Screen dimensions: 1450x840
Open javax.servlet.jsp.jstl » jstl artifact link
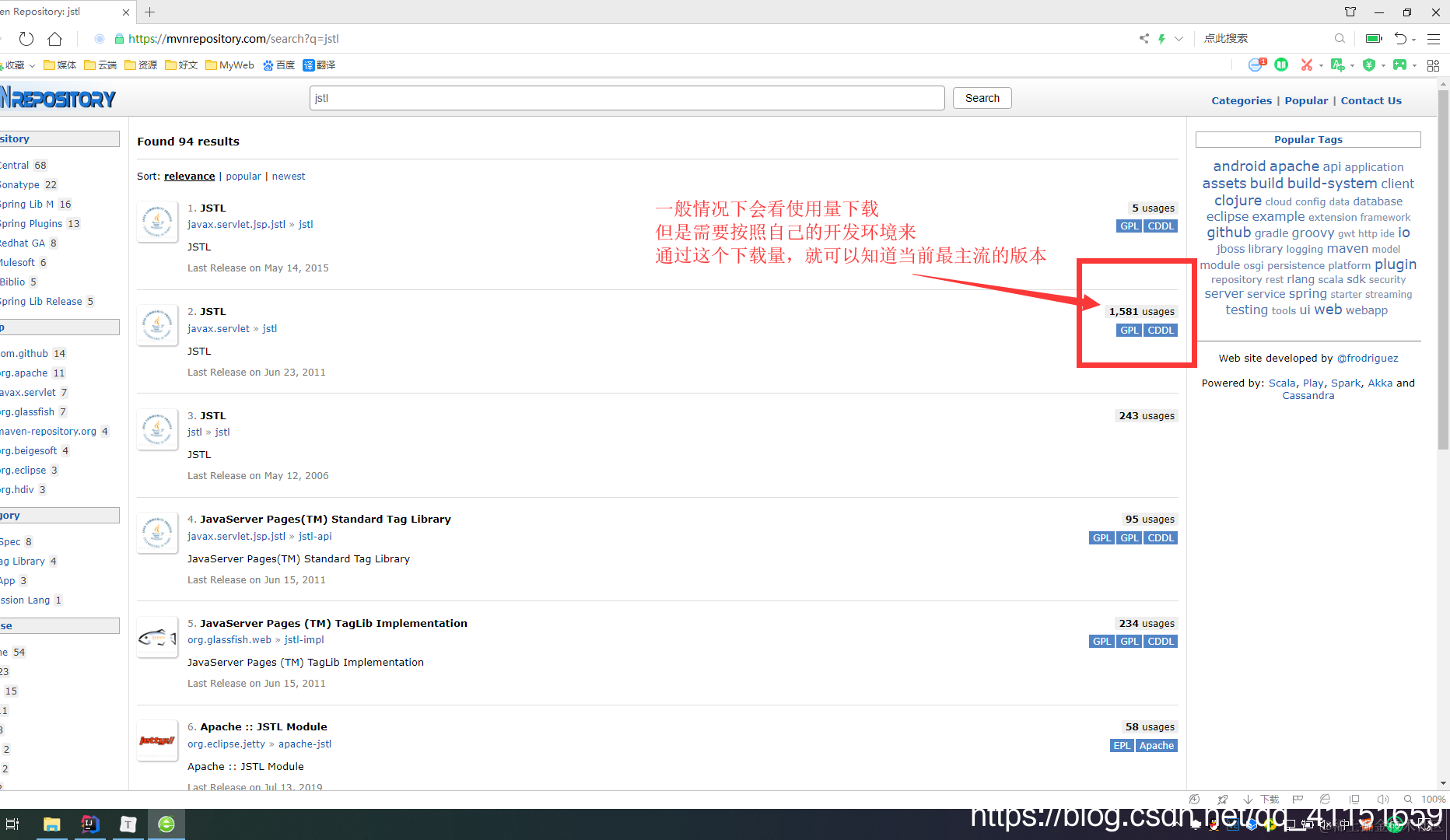pyautogui.click(x=306, y=224)
